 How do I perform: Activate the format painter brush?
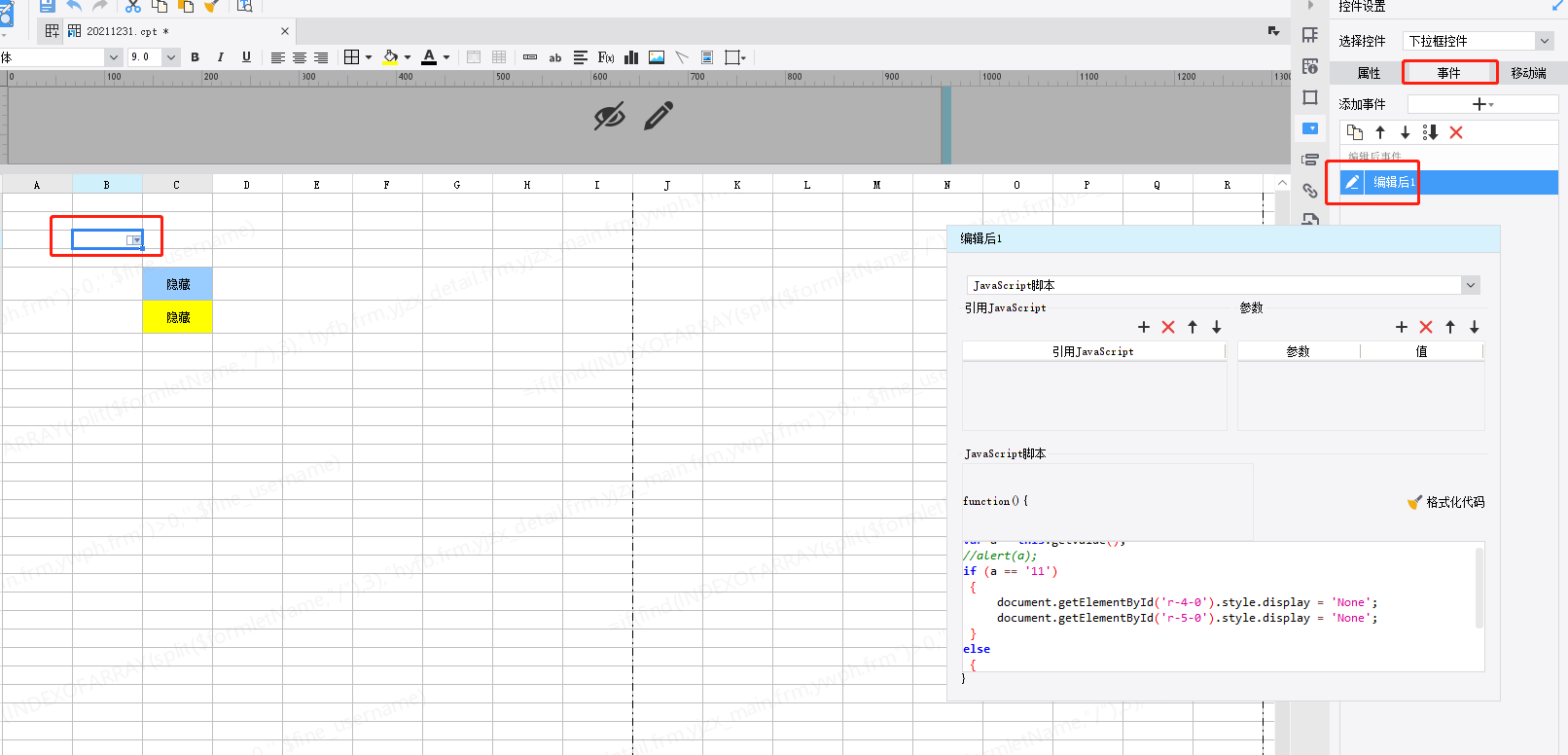pyautogui.click(x=211, y=5)
